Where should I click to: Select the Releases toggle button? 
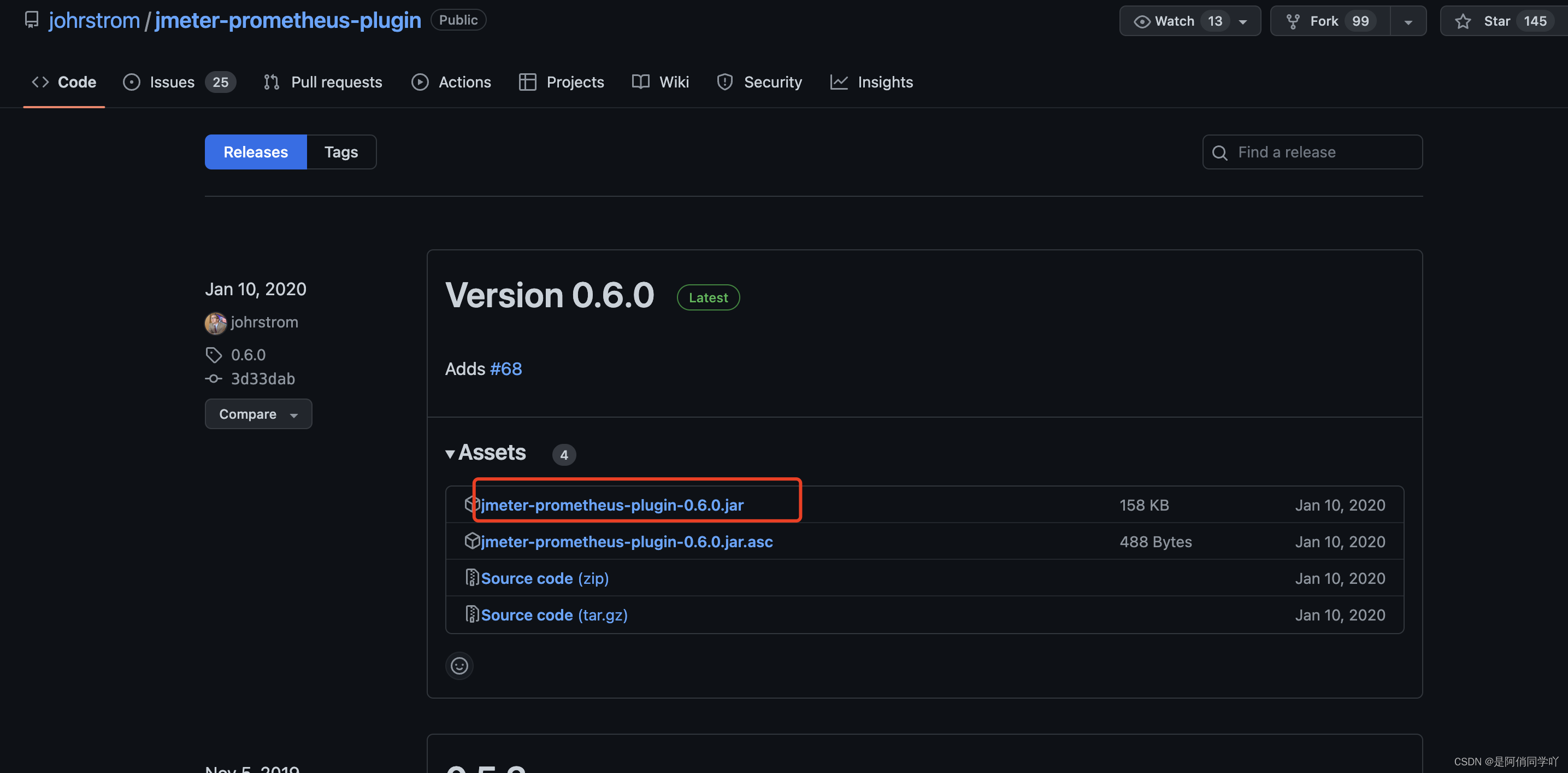click(256, 151)
